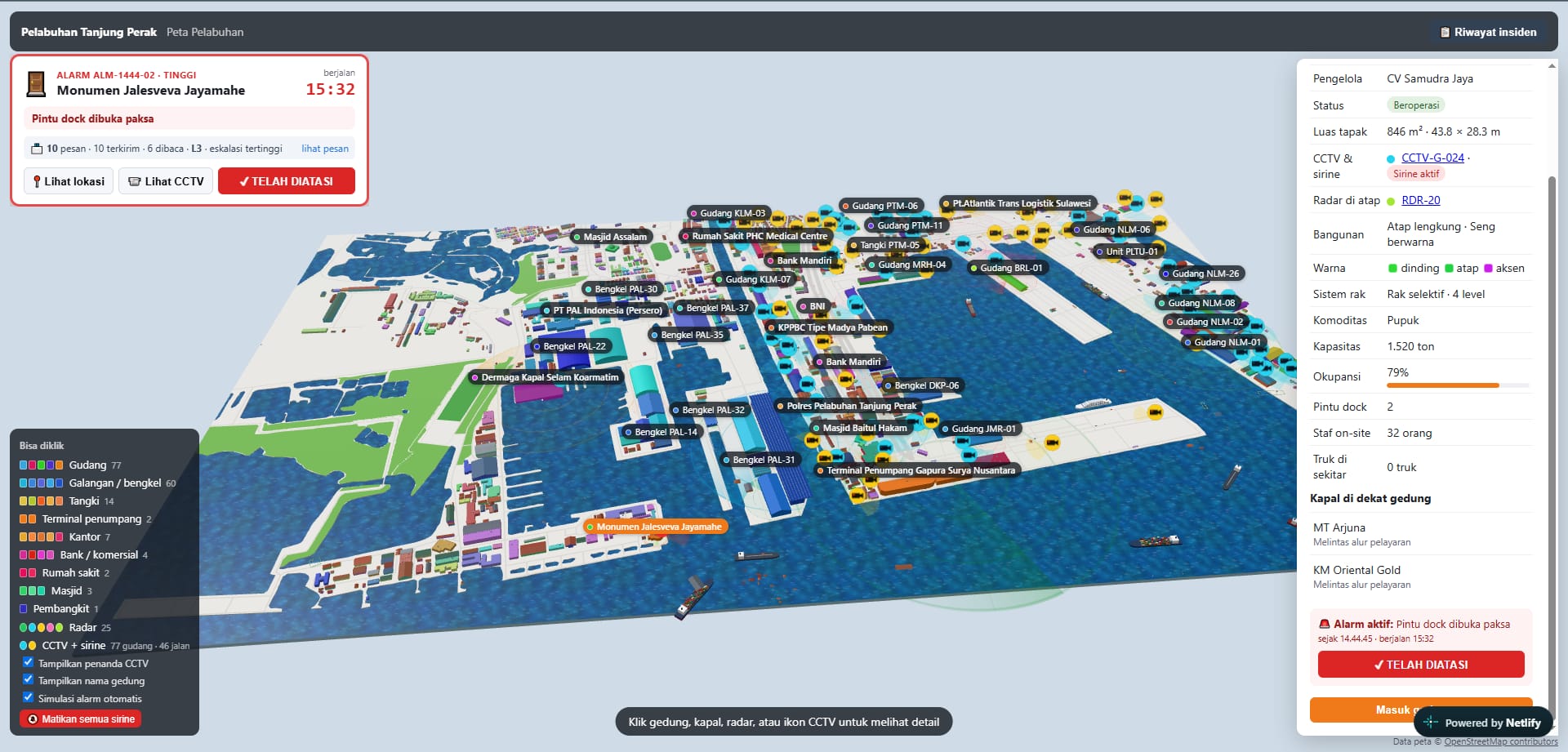Mark alarm TELAH DIATASI in the alarm card
Image resolution: width=1568 pixels, height=752 pixels.
287,181
